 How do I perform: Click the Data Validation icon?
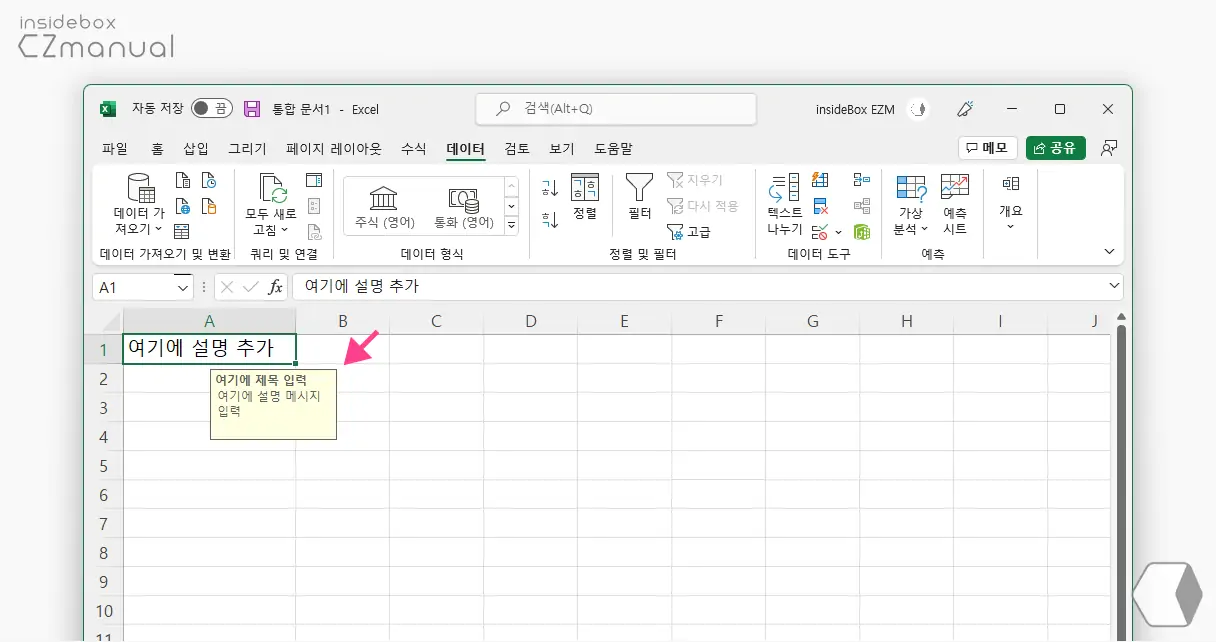818,232
